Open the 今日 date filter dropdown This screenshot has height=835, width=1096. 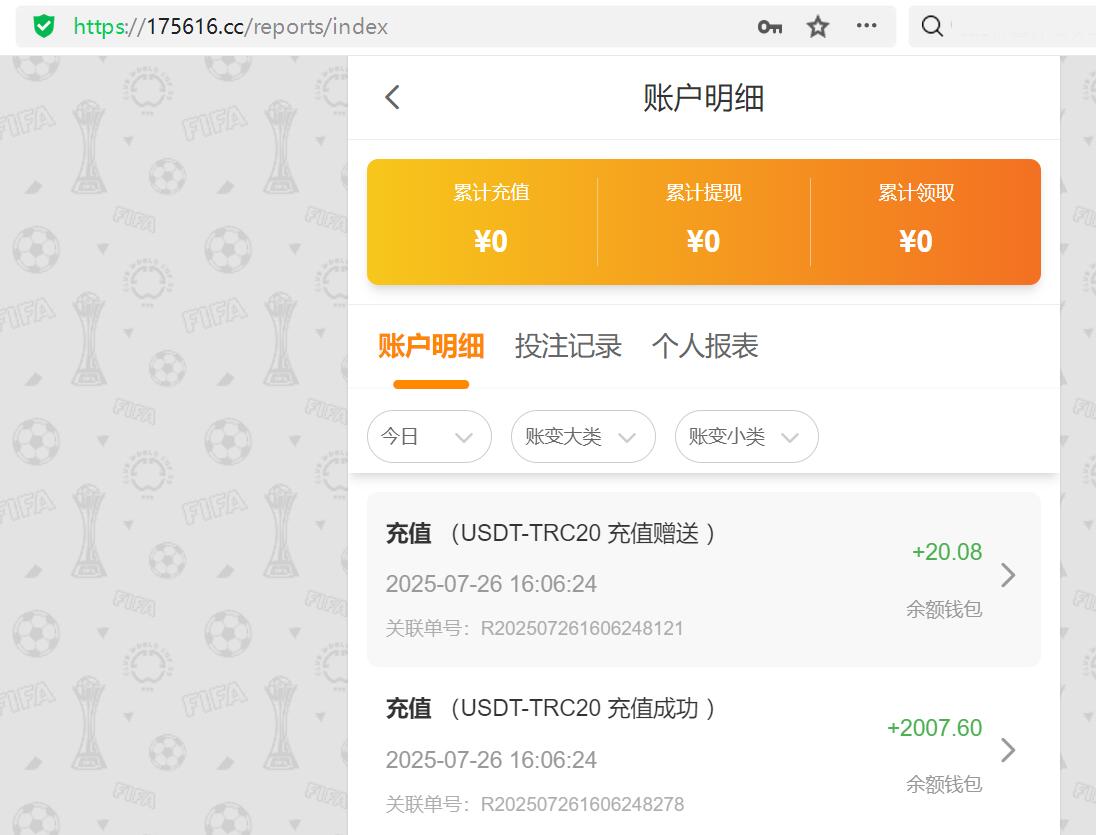429,436
